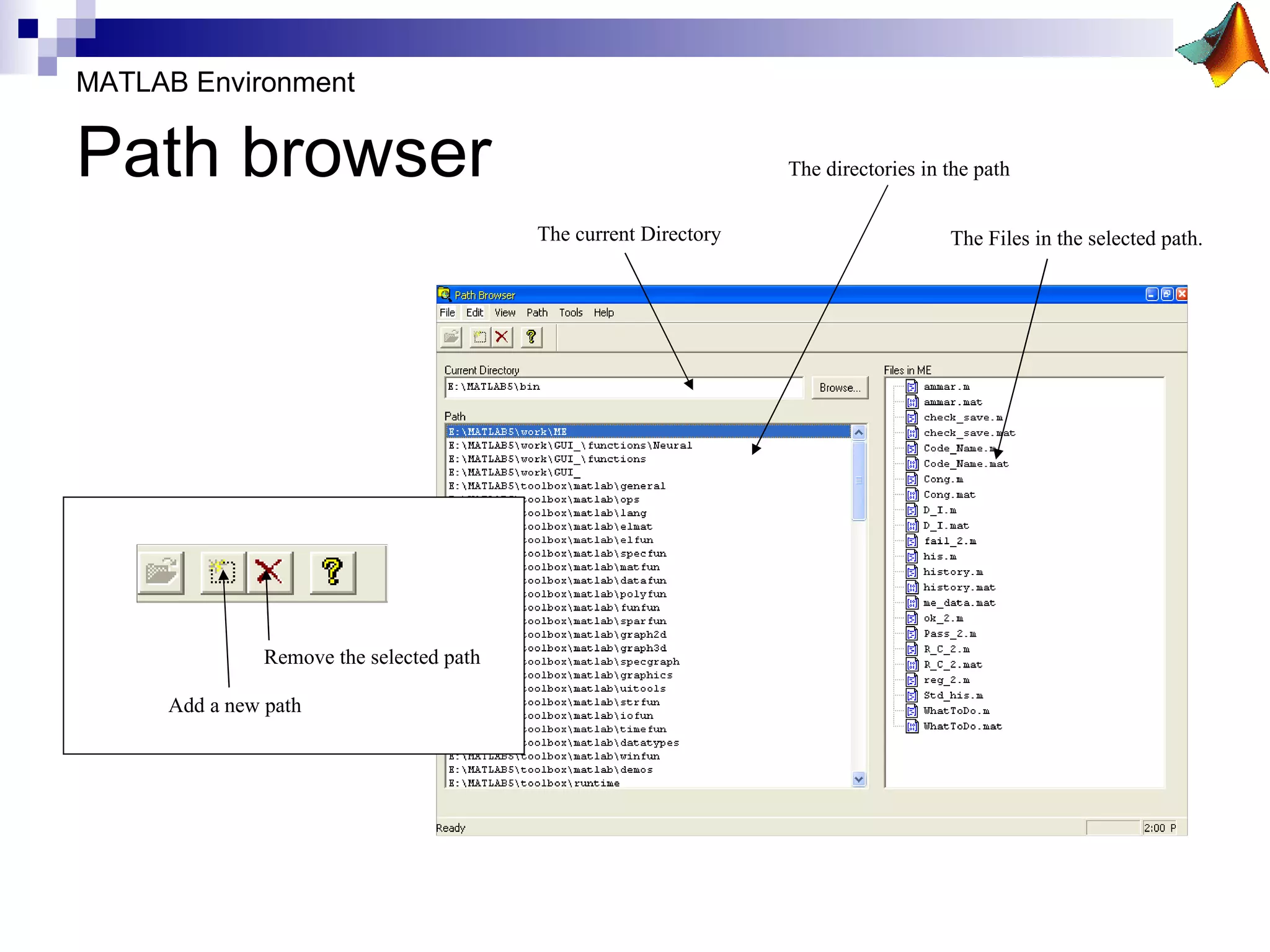Select path toolbox\matlab\general
1270x952 pixels.
(x=649, y=487)
